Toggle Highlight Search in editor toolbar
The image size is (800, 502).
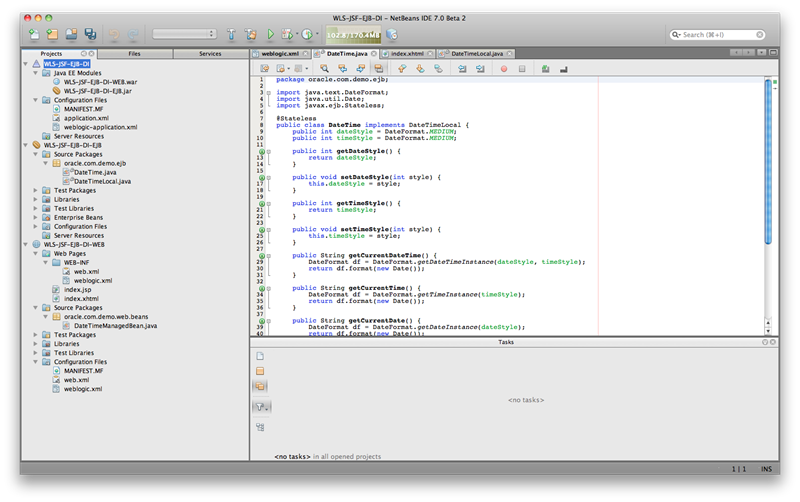click(379, 68)
